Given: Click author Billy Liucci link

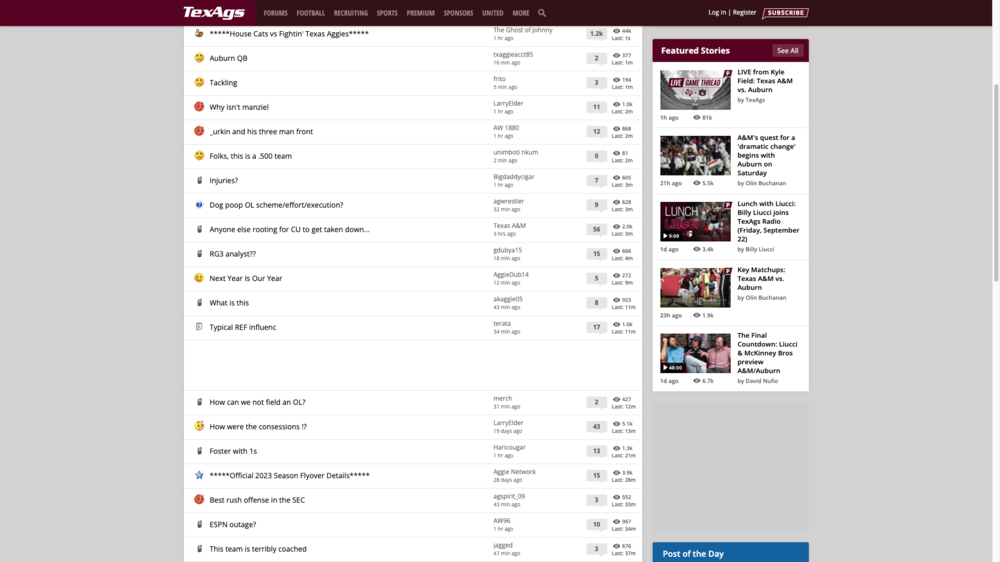Looking at the screenshot, I should 760,249.
